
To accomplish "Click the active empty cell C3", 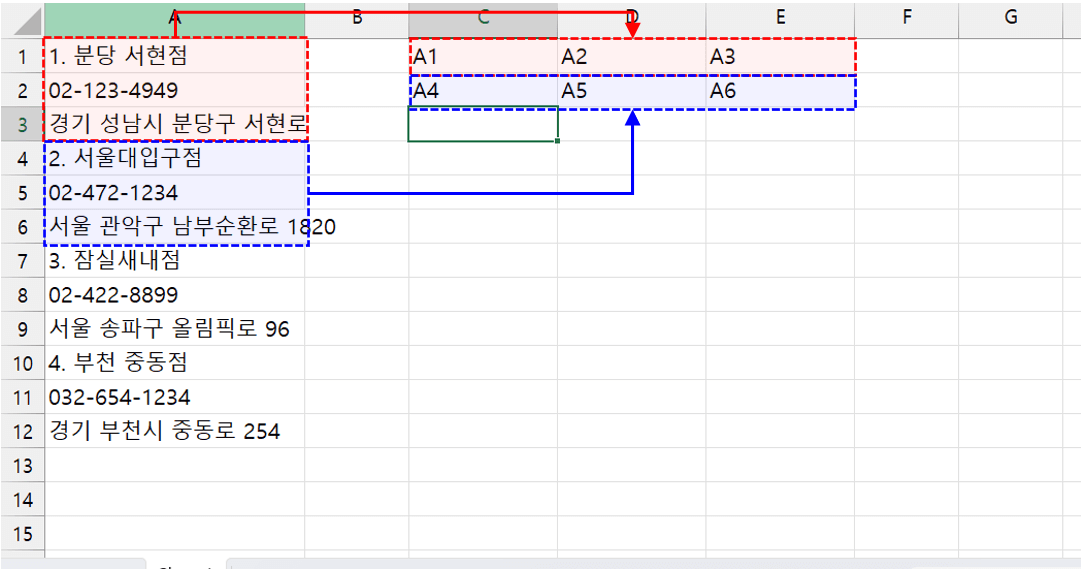I will 482,125.
